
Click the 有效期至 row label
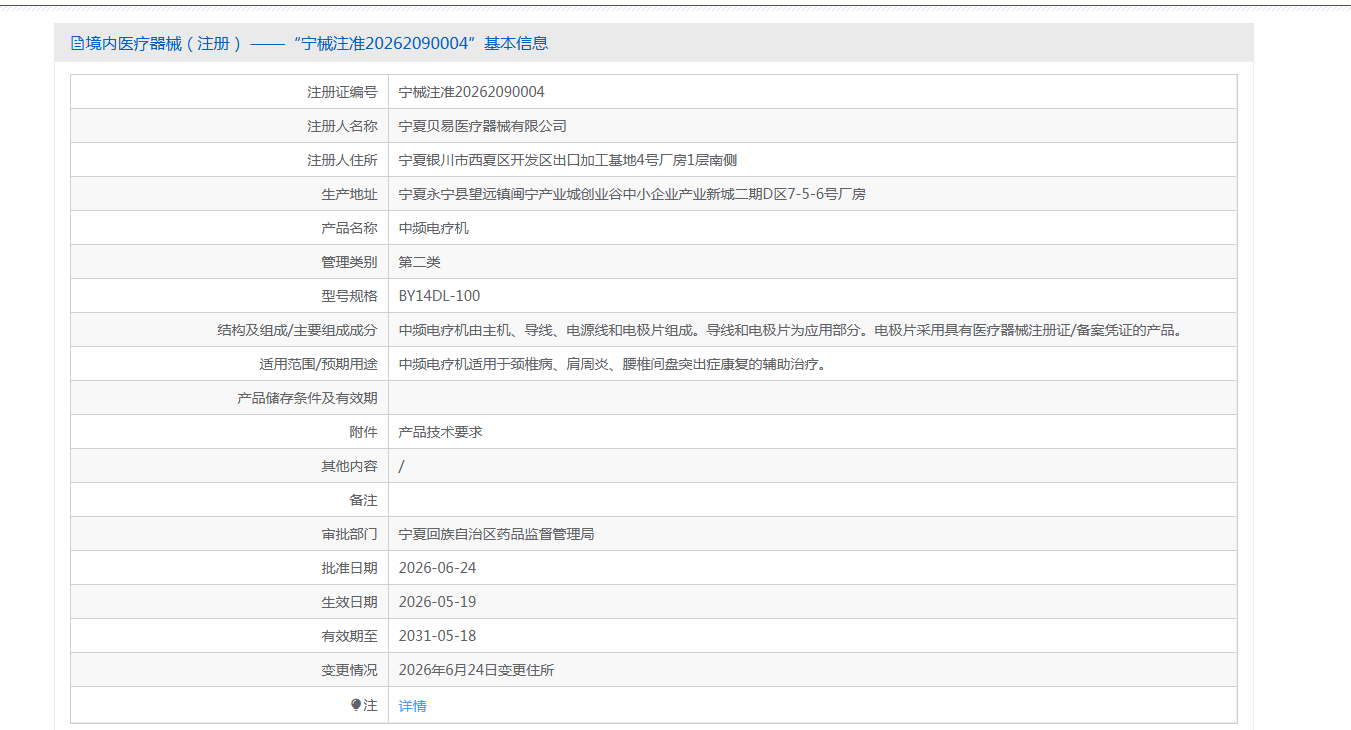pyautogui.click(x=349, y=636)
